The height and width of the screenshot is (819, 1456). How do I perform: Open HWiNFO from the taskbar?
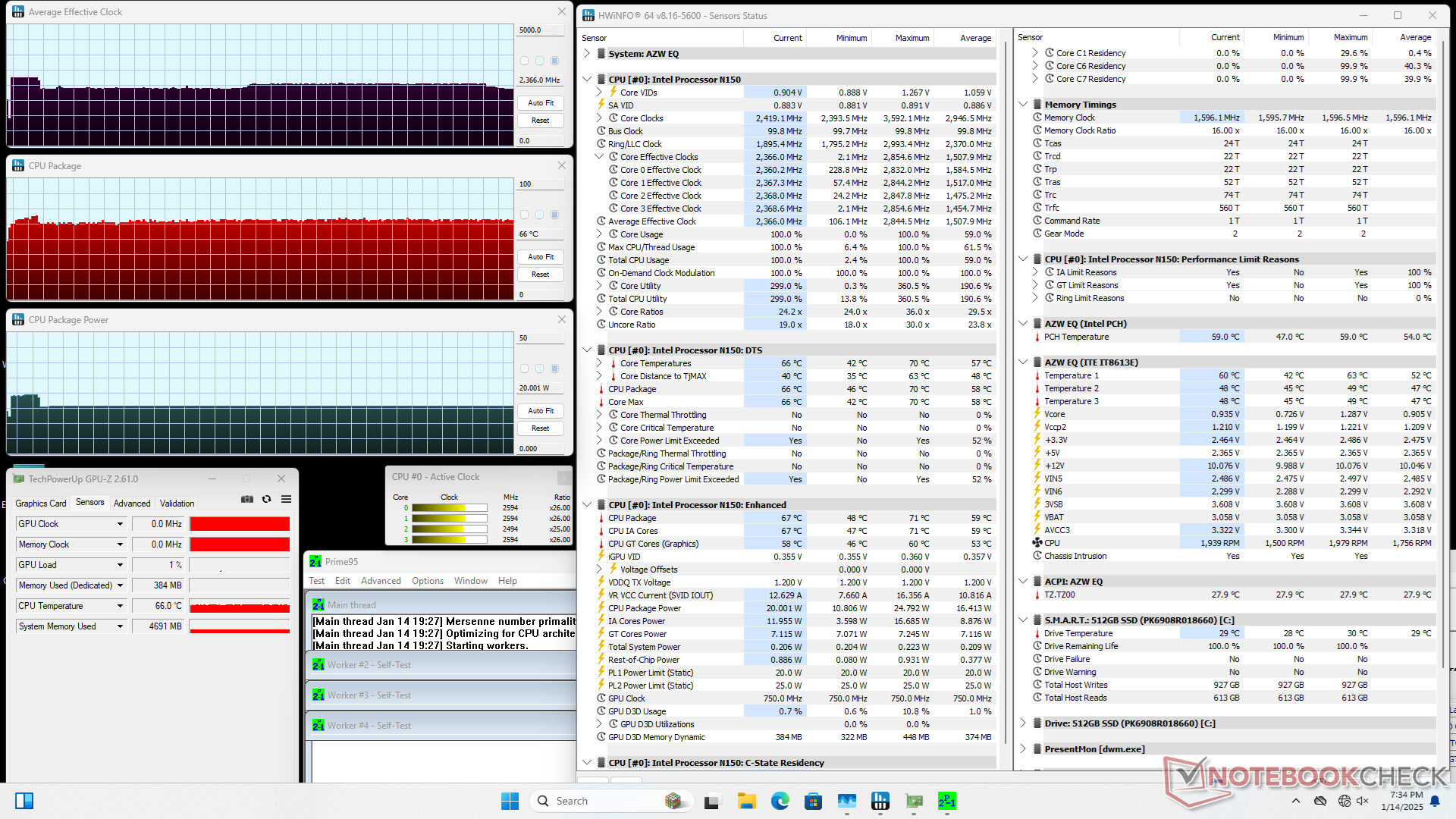pyautogui.click(x=880, y=801)
